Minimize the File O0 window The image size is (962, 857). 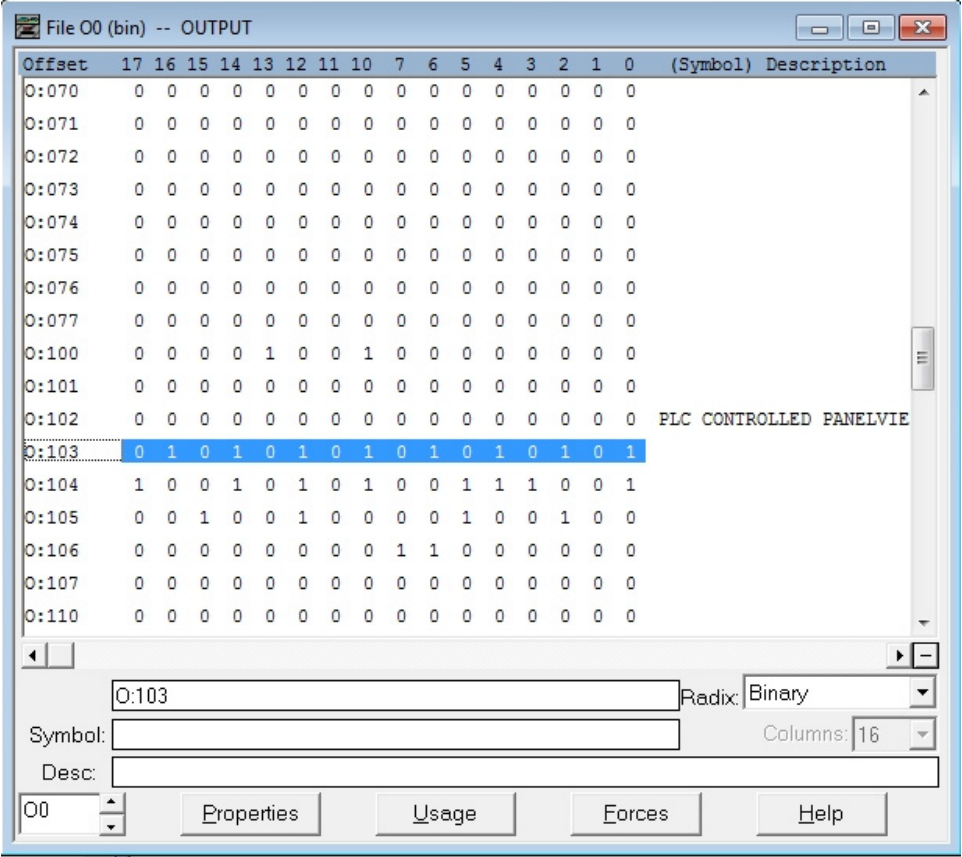pyautogui.click(x=820, y=28)
